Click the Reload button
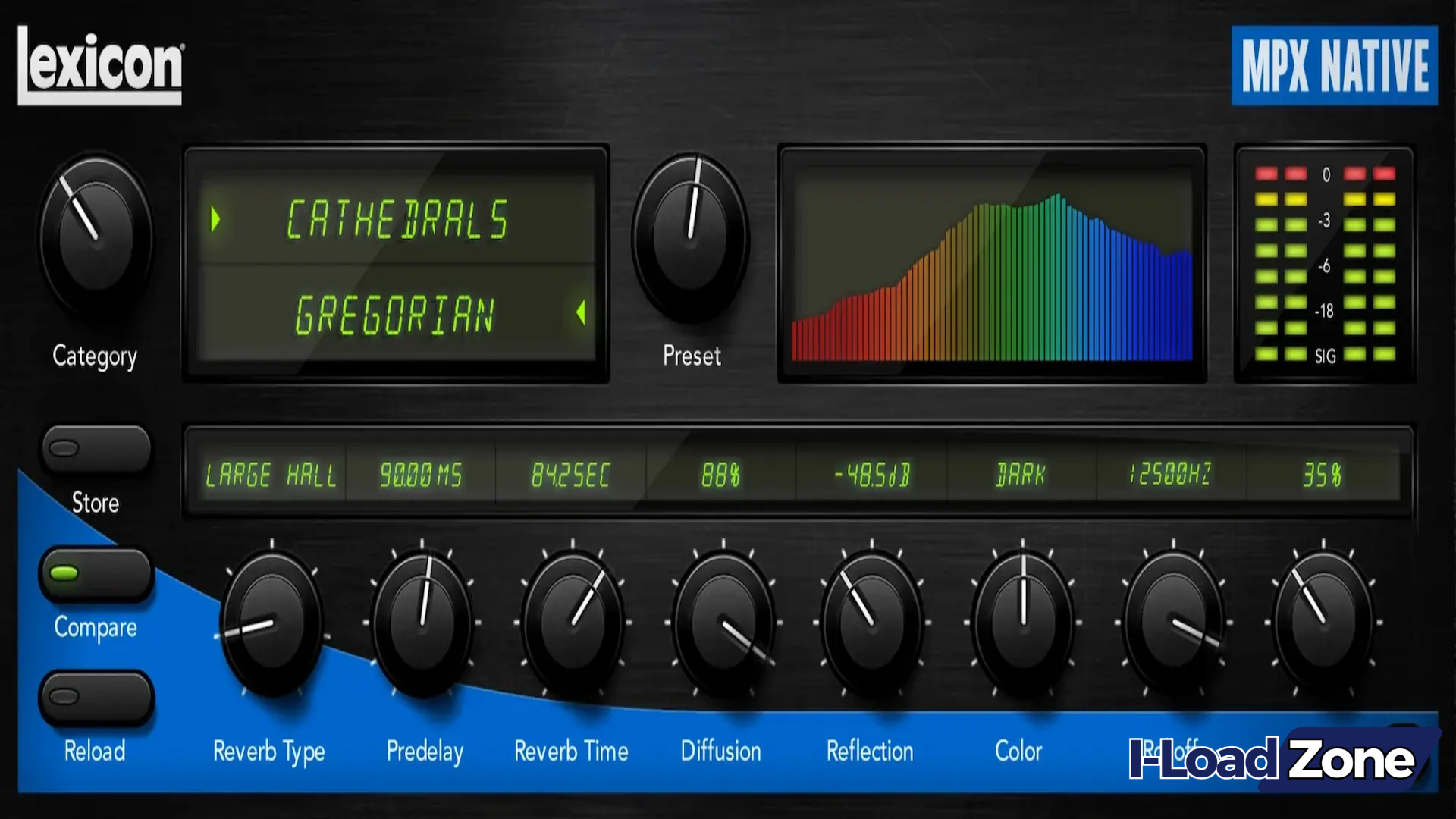The height and width of the screenshot is (819, 1456). pyautogui.click(x=96, y=697)
